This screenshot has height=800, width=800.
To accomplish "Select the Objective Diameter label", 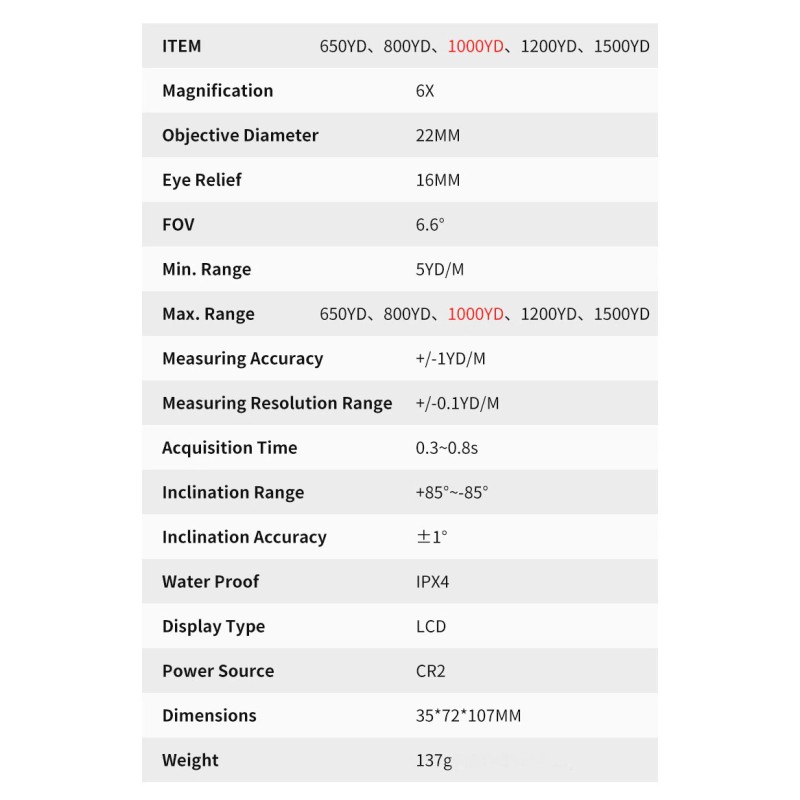I will click(240, 135).
